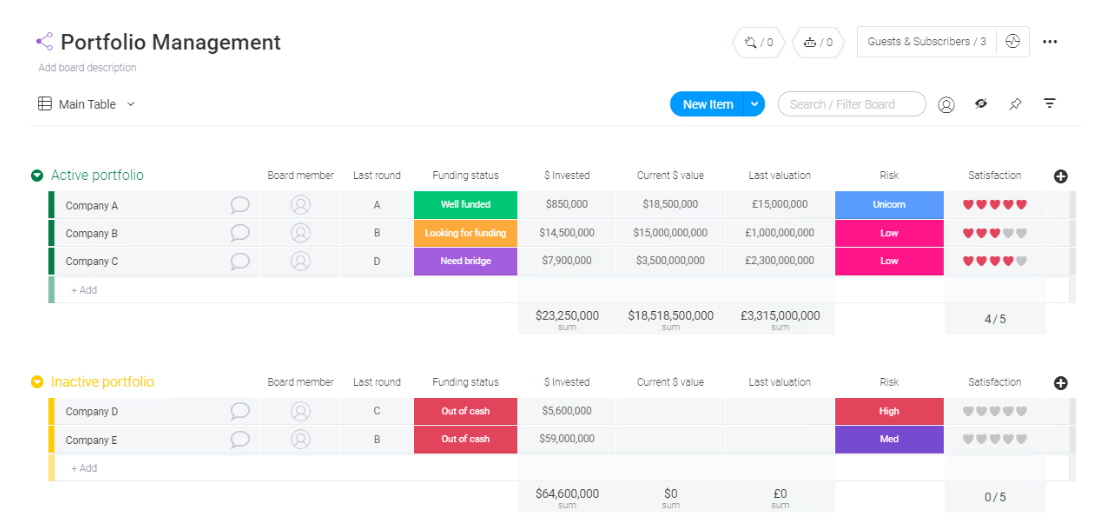The image size is (1096, 531).
Task: Open the three-dots board options menu
Action: click(1050, 42)
